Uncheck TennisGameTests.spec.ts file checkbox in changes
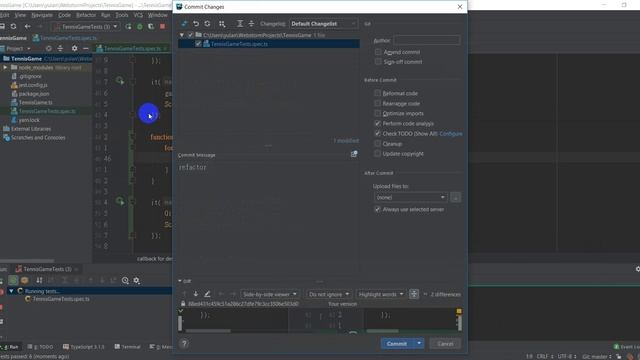Screen dimensions: 640x360 point(198,44)
